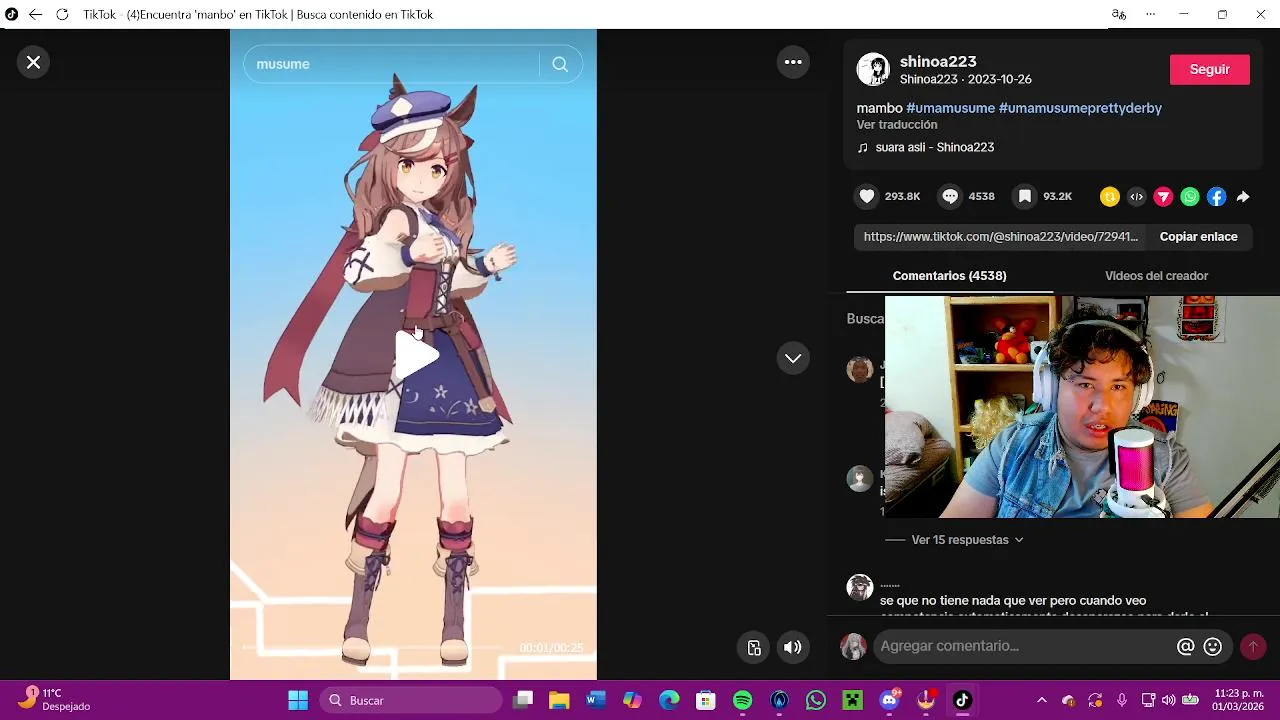Repost using the yellow repost icon
Image resolution: width=1280 pixels, height=720 pixels.
pyautogui.click(x=1109, y=197)
